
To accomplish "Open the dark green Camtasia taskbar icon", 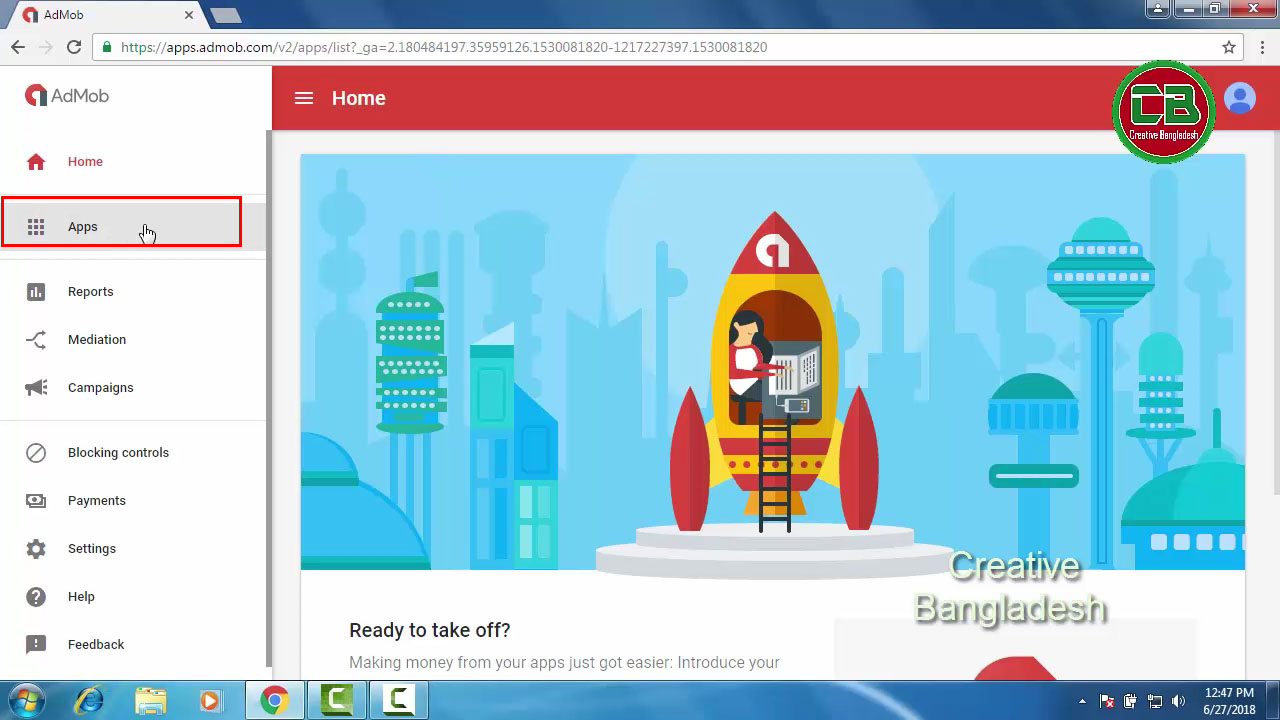I will [336, 700].
